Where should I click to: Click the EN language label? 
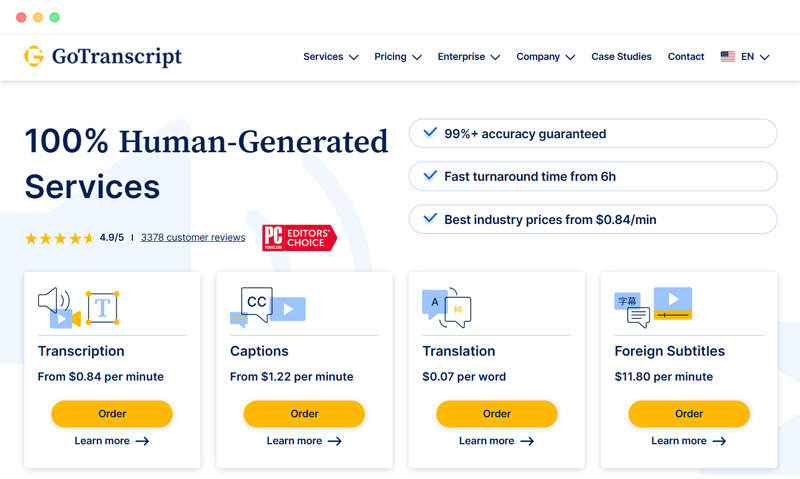(747, 57)
